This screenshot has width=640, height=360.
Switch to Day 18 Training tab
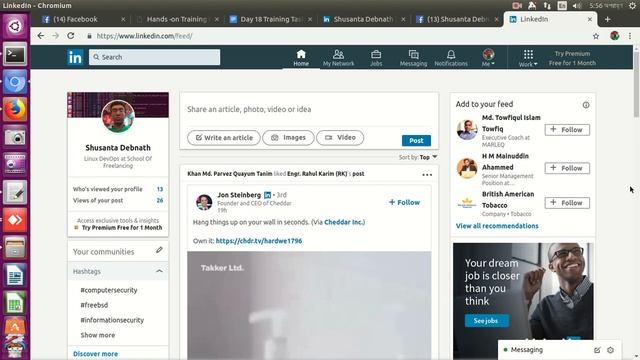click(x=271, y=19)
